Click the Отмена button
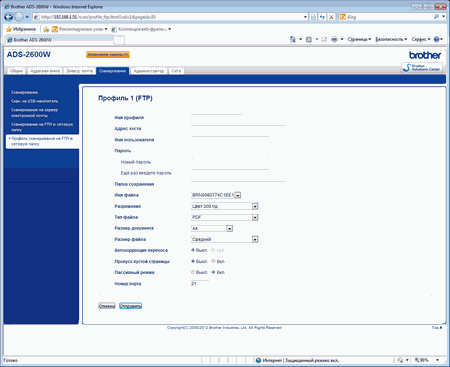The height and width of the screenshot is (367, 450). click(107, 306)
